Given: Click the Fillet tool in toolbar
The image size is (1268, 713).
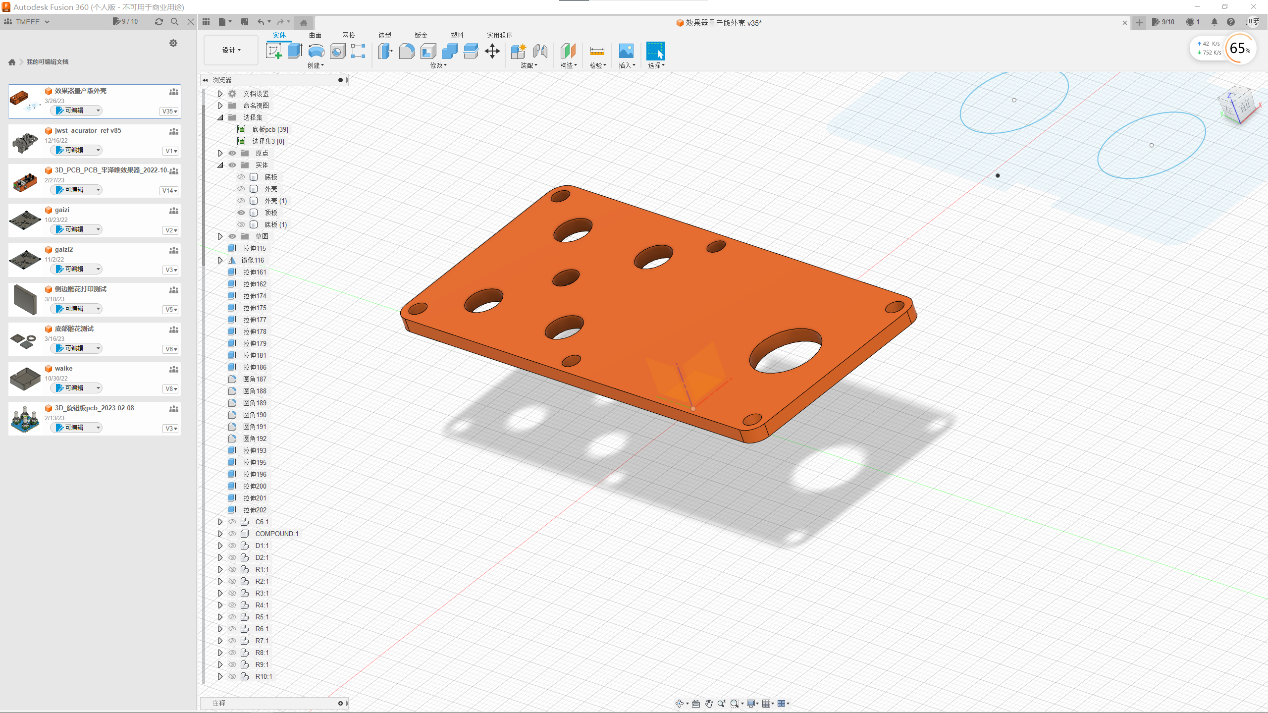Looking at the screenshot, I should pyautogui.click(x=406, y=51).
